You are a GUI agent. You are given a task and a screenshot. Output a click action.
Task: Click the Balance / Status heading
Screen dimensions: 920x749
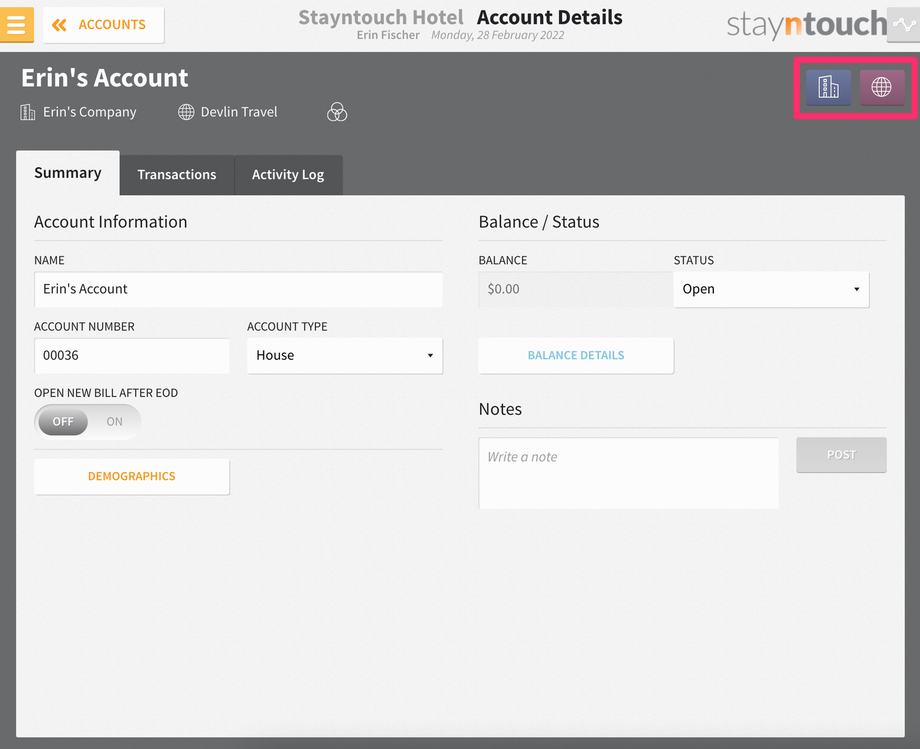coord(539,222)
